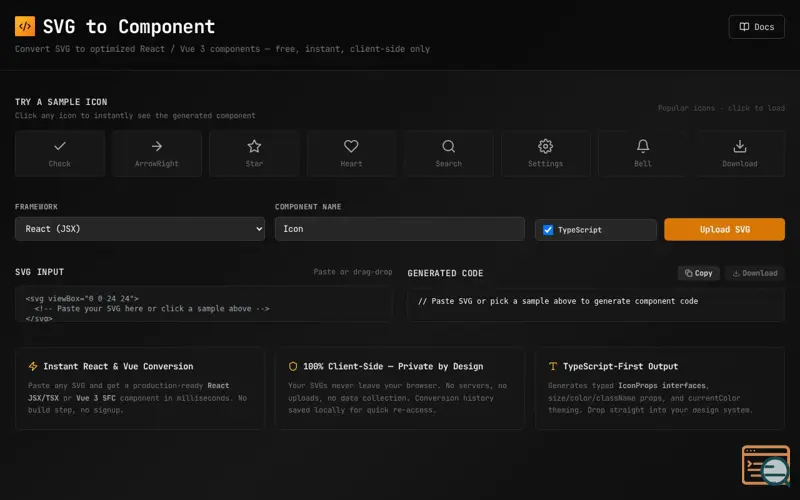Load the Heart sample icon
The width and height of the screenshot is (800, 500).
tap(351, 154)
